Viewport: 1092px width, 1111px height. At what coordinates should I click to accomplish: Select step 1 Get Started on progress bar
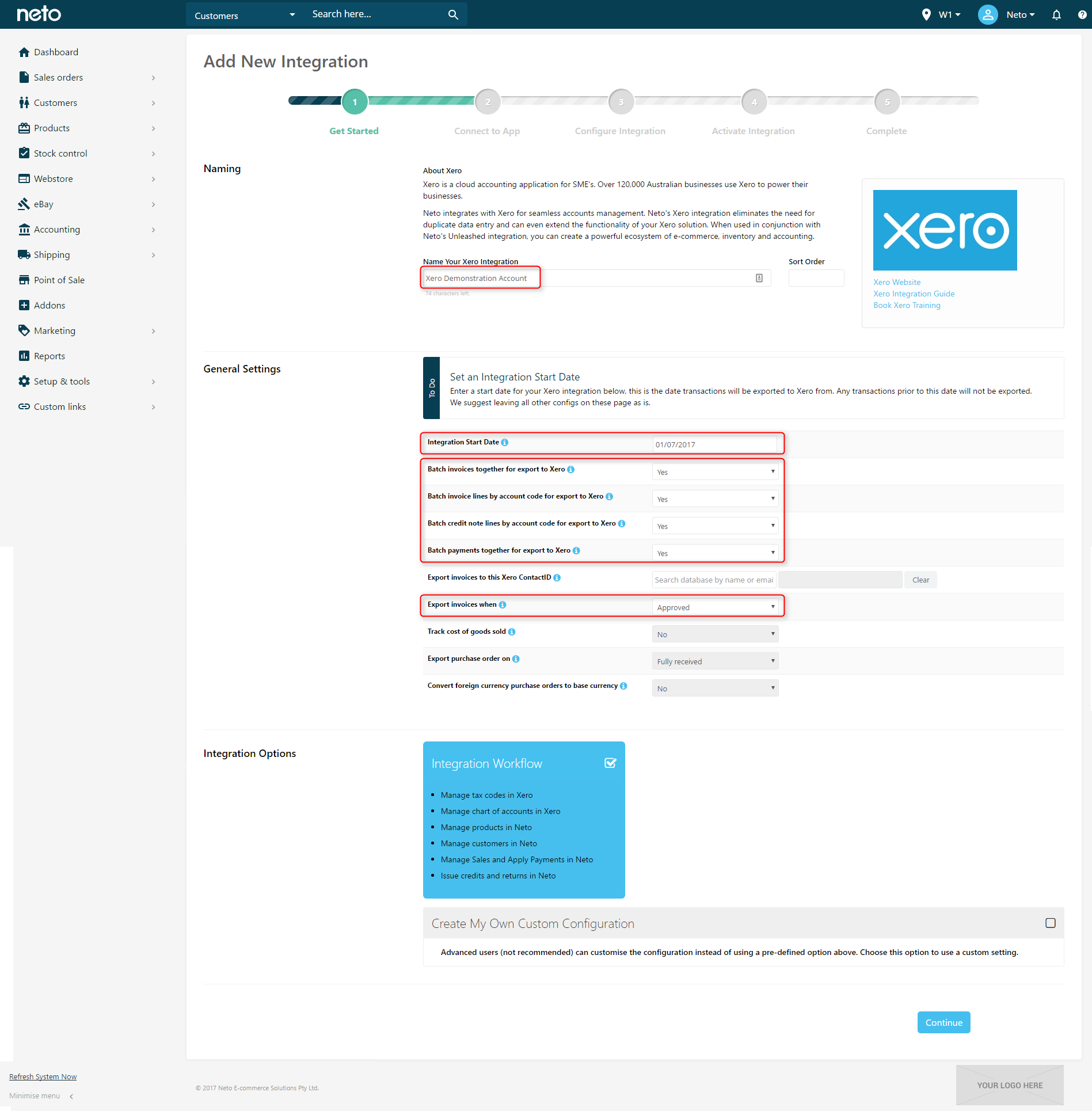pos(355,102)
